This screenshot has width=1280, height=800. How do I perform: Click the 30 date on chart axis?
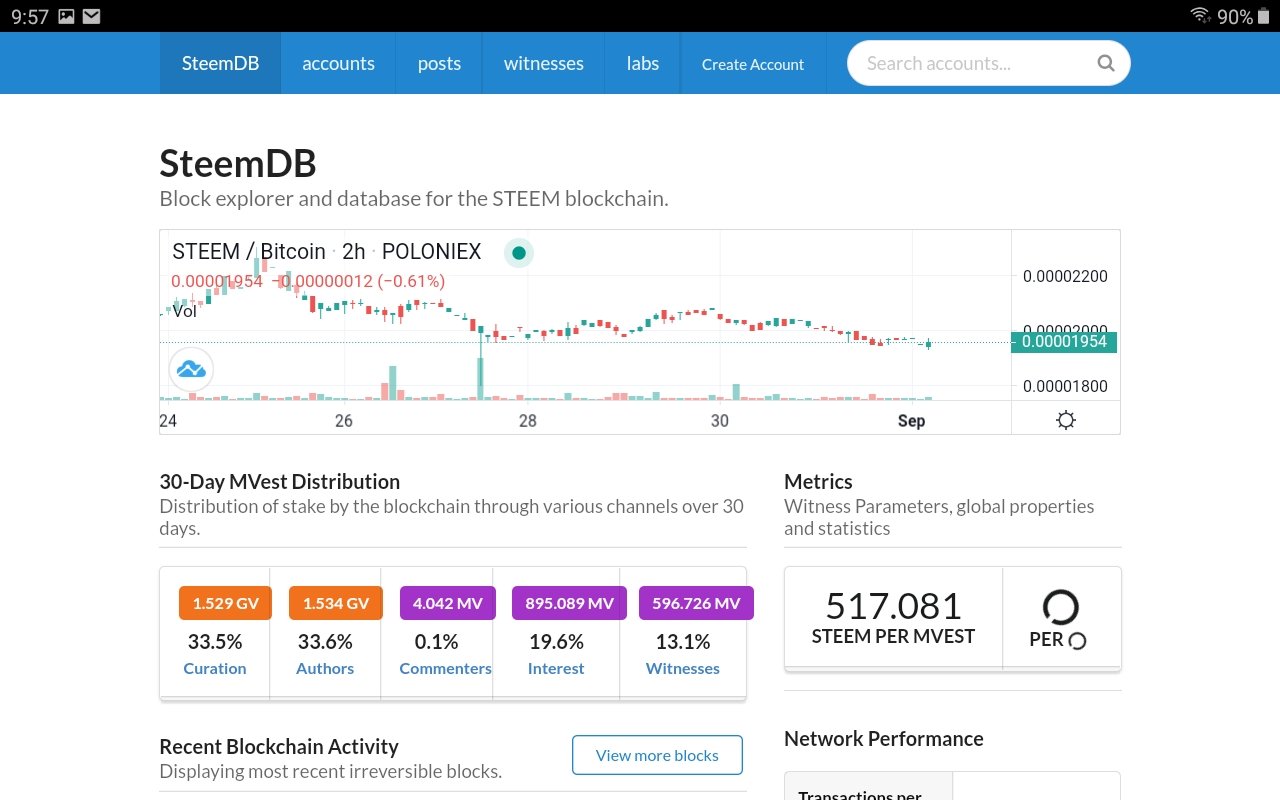720,421
